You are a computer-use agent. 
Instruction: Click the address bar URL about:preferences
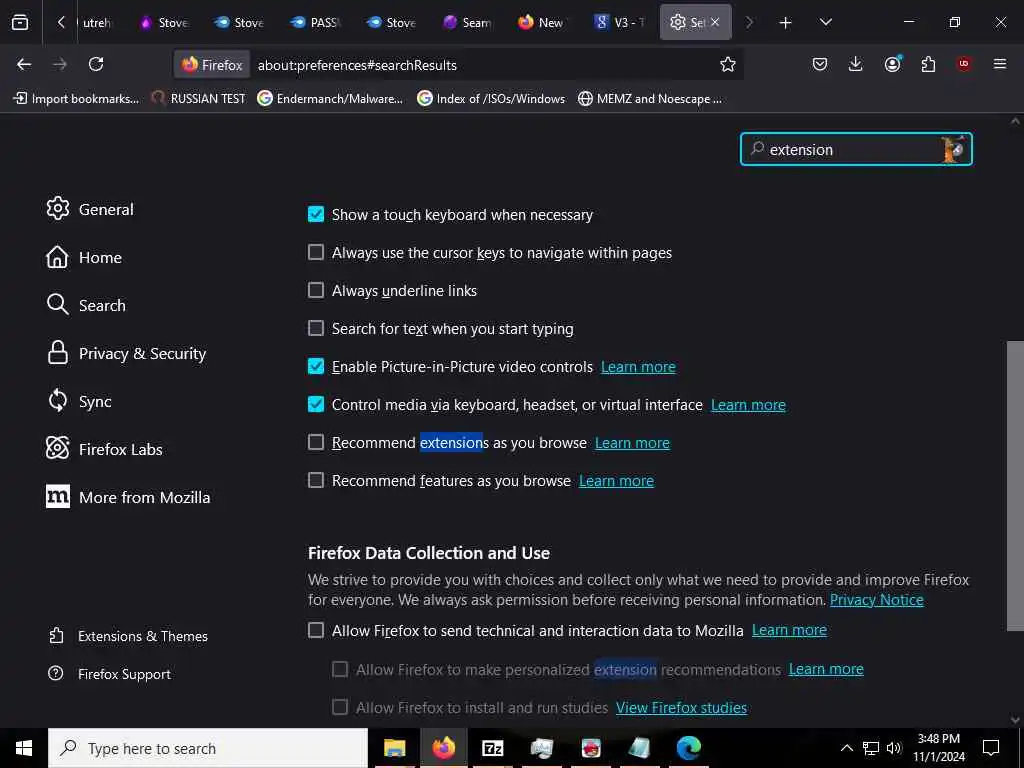click(357, 65)
